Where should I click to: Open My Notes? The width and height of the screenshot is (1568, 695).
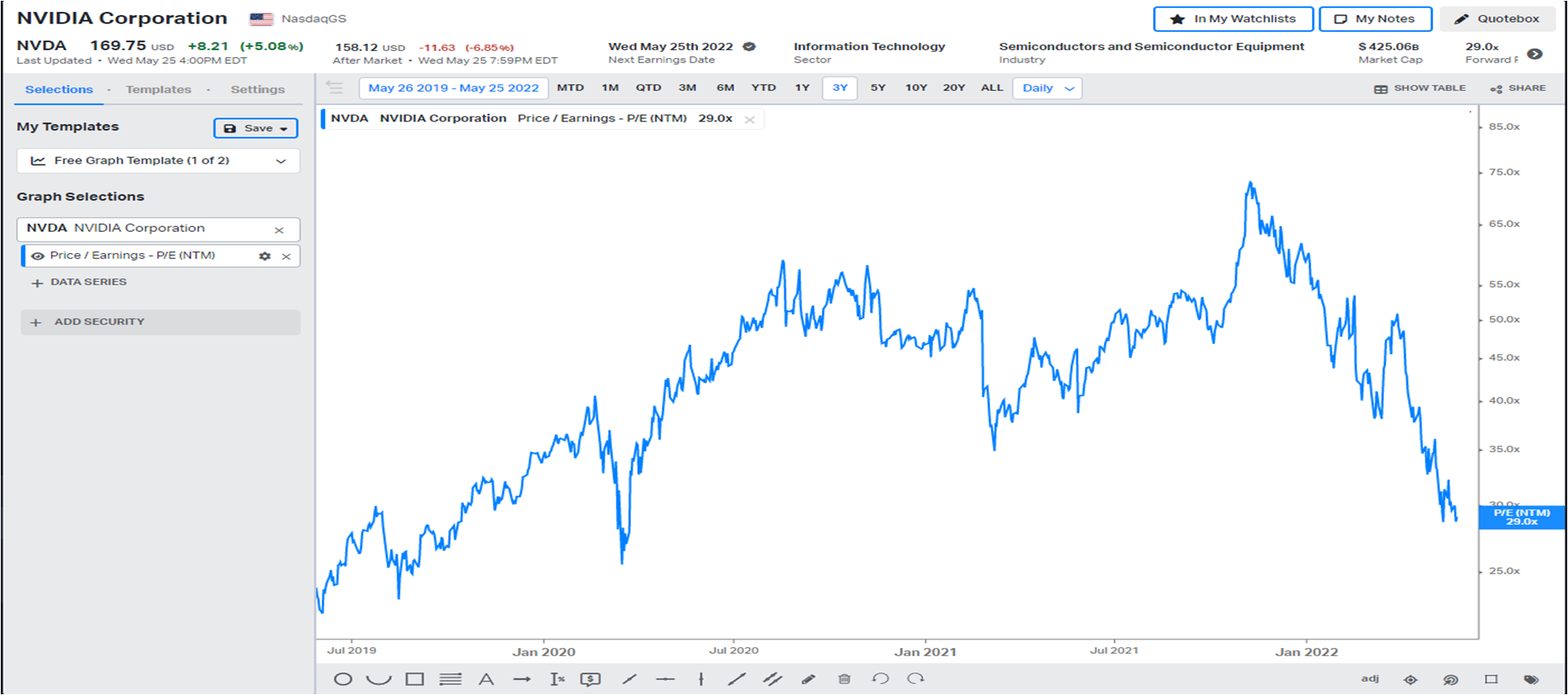point(1375,19)
